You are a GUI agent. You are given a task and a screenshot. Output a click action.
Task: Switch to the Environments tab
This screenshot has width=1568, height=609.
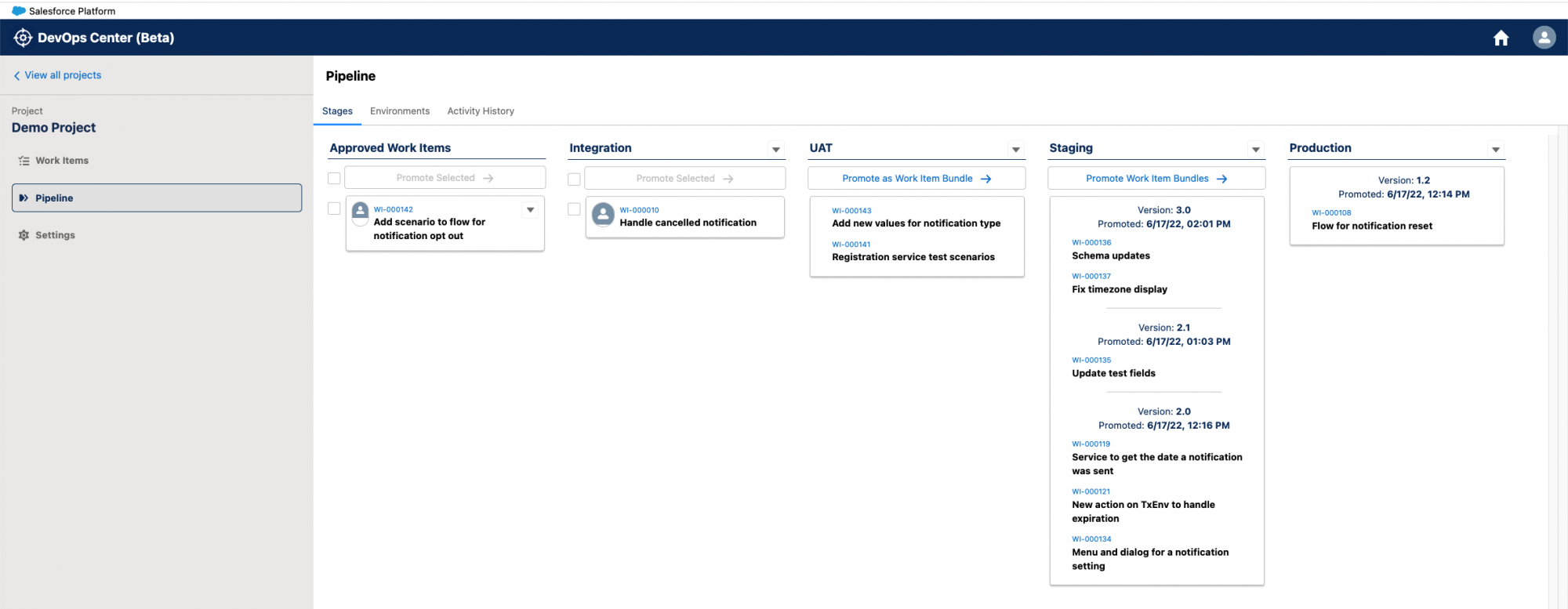pyautogui.click(x=400, y=111)
